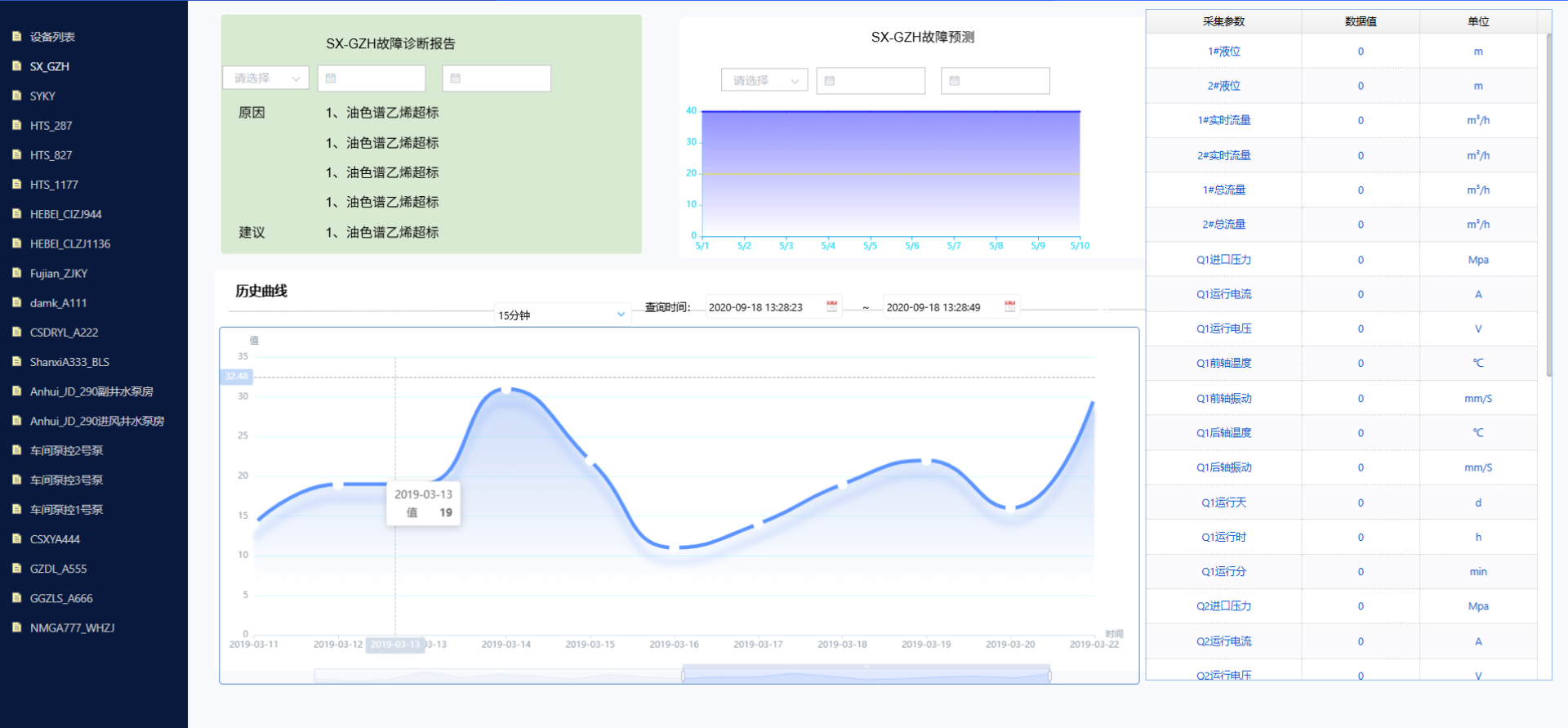The width and height of the screenshot is (1568, 728).
Task: Click file icon next to HTS_287
Action: coord(16,125)
